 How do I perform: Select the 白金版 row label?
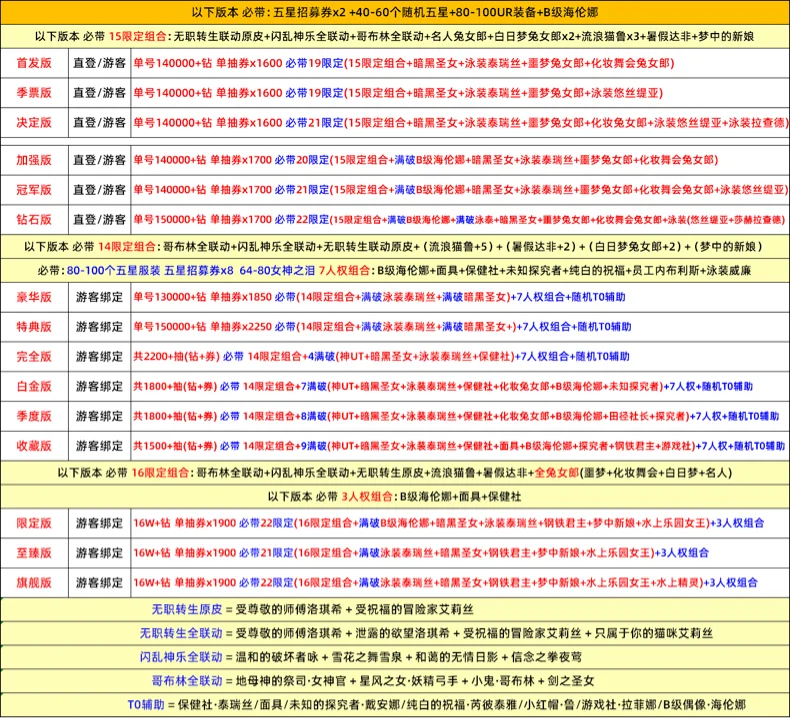34,386
